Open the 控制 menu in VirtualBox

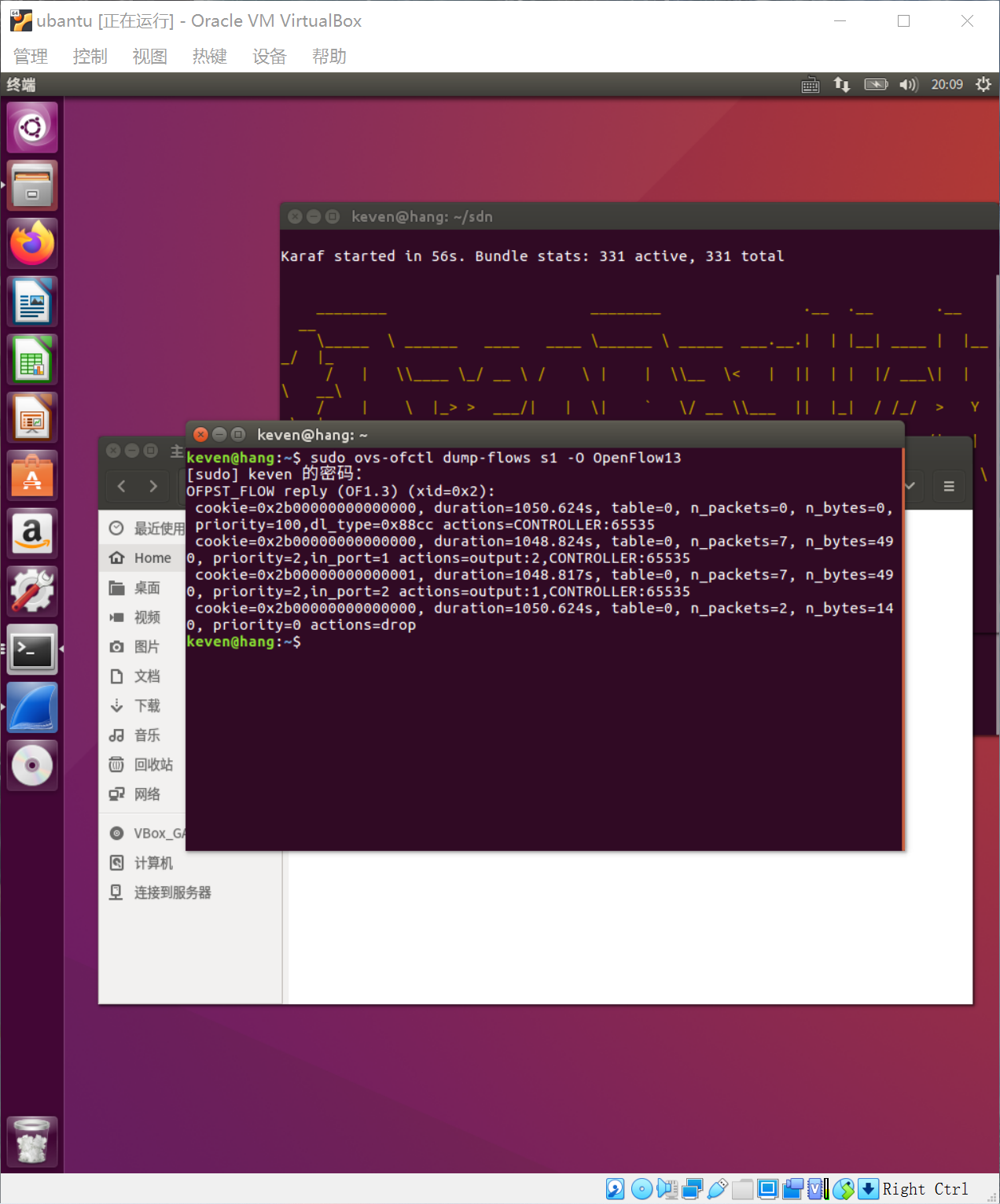coord(90,57)
